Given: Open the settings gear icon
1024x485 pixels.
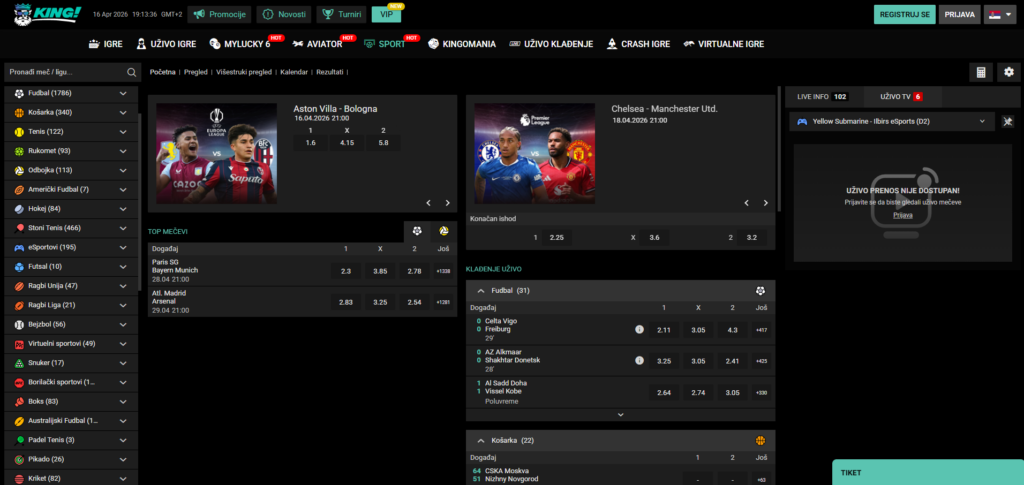Looking at the screenshot, I should [x=1008, y=72].
